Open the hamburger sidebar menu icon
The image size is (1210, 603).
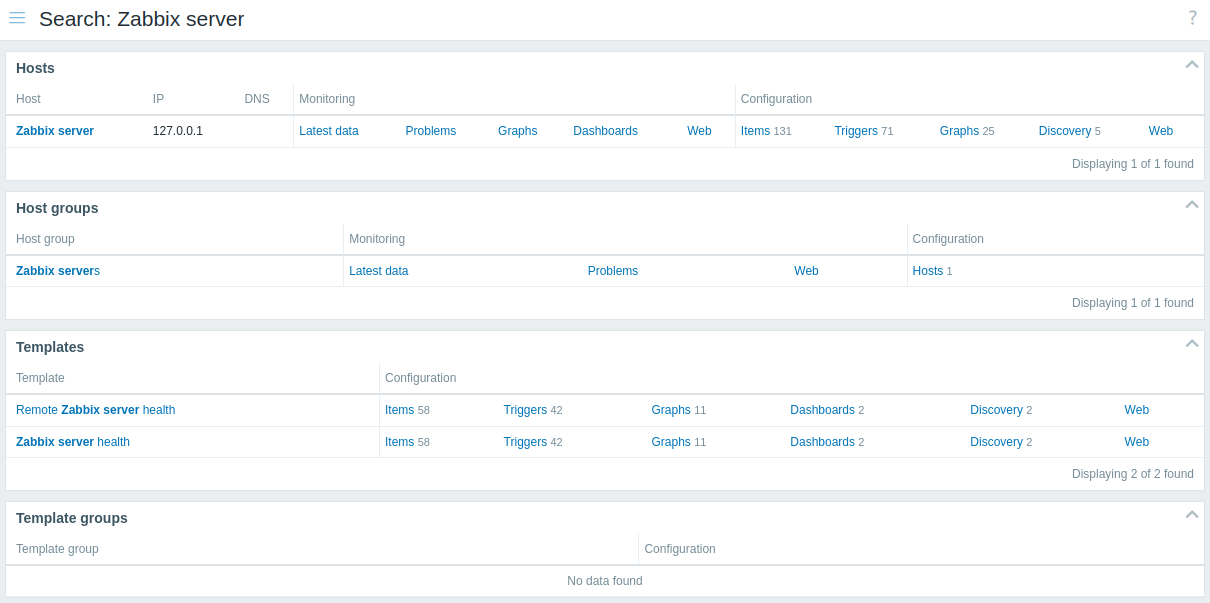[17, 18]
